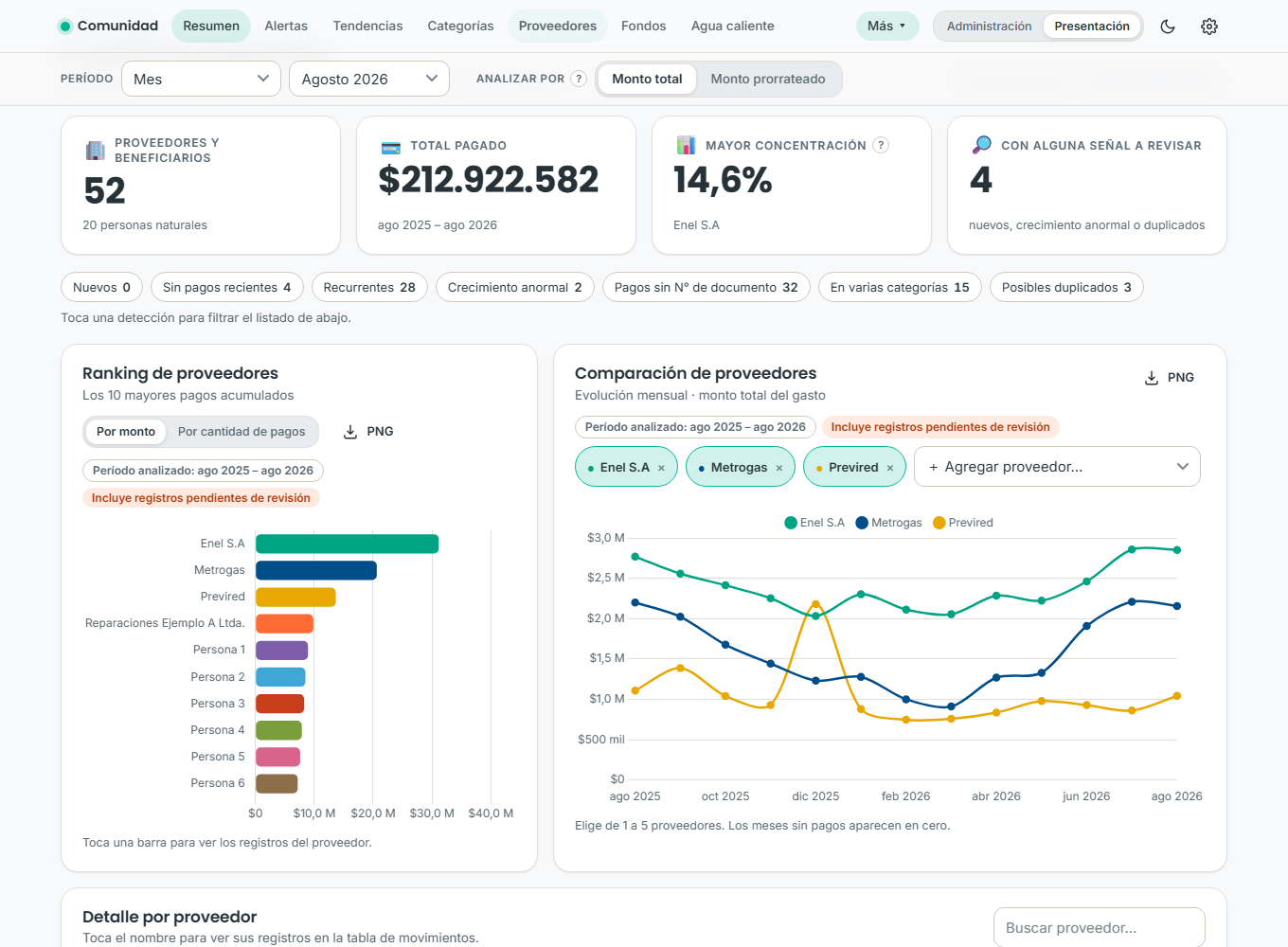Click the bar-chart icon in Mayor concentración card

(687, 145)
